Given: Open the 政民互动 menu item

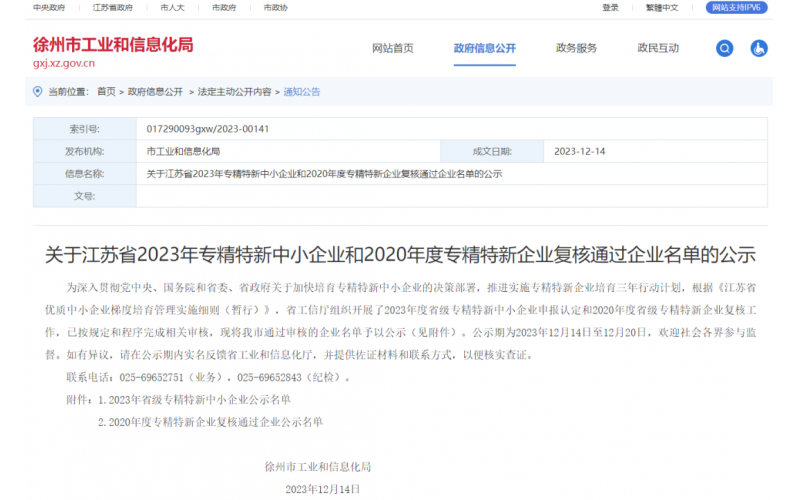Looking at the screenshot, I should pos(658,48).
